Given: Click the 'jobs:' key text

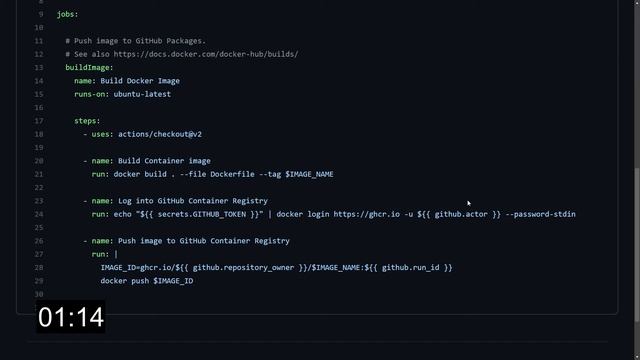Looking at the screenshot, I should coord(67,14).
